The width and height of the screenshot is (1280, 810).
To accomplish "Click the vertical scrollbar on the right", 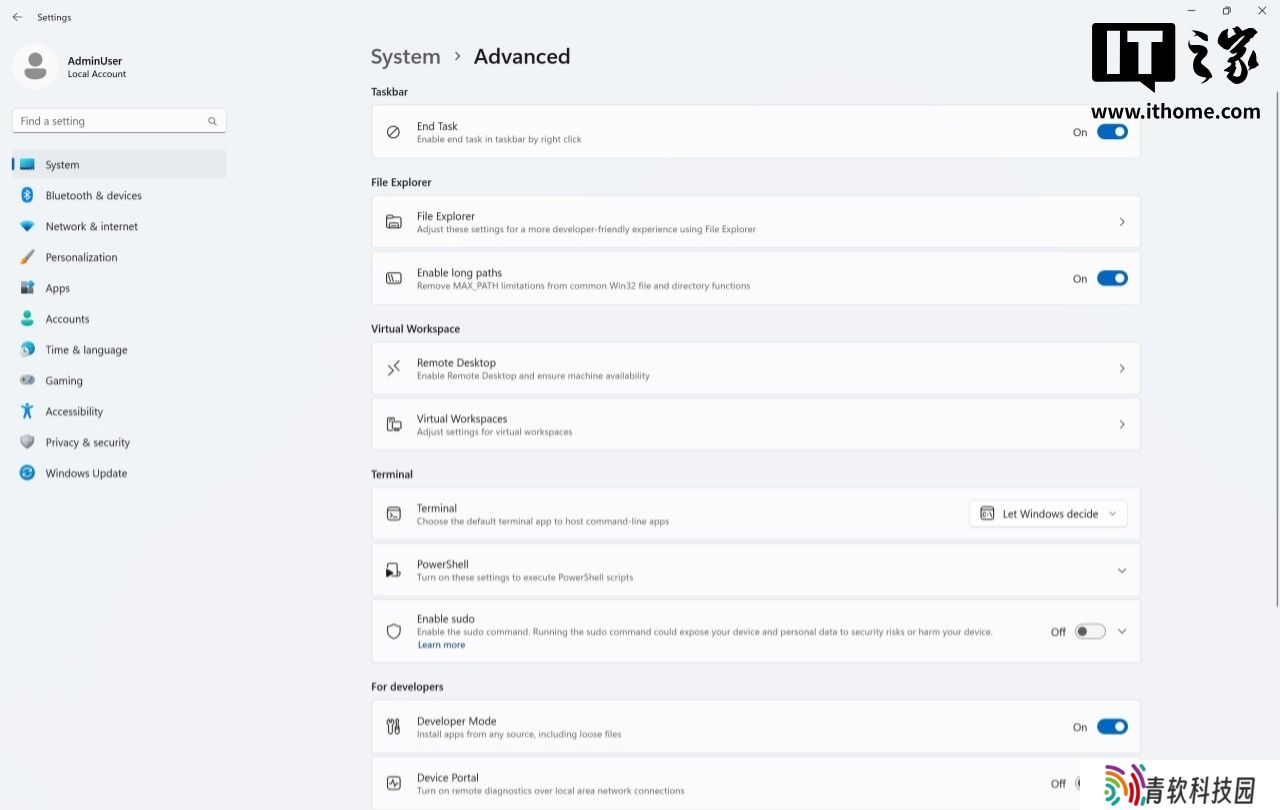I will 1275,350.
